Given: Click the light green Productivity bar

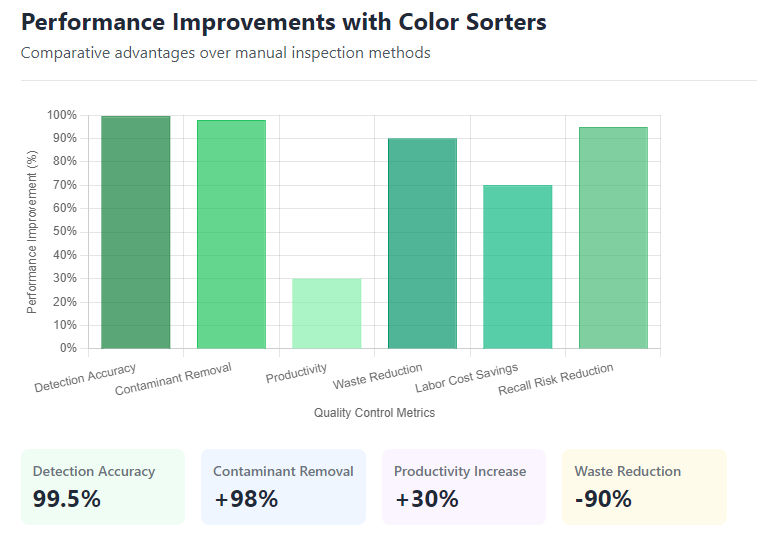Looking at the screenshot, I should click(327, 313).
